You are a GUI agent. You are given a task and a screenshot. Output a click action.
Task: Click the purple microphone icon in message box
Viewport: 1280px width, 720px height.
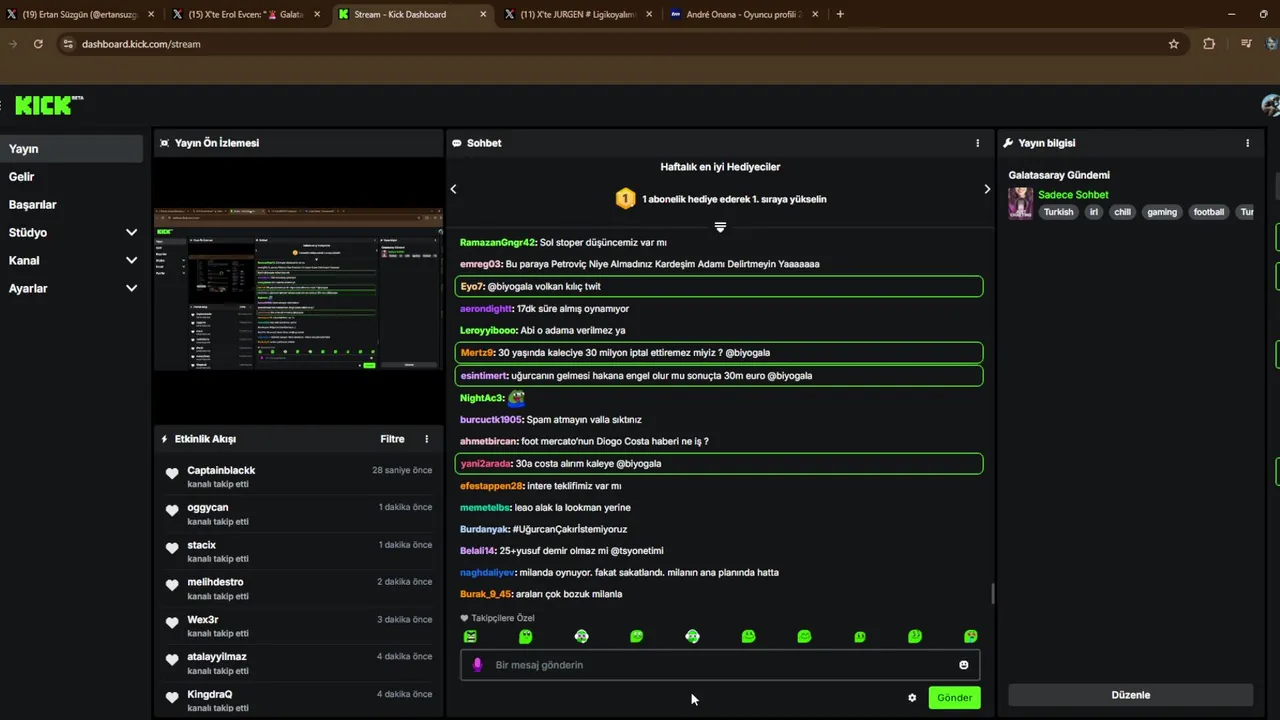(x=477, y=665)
